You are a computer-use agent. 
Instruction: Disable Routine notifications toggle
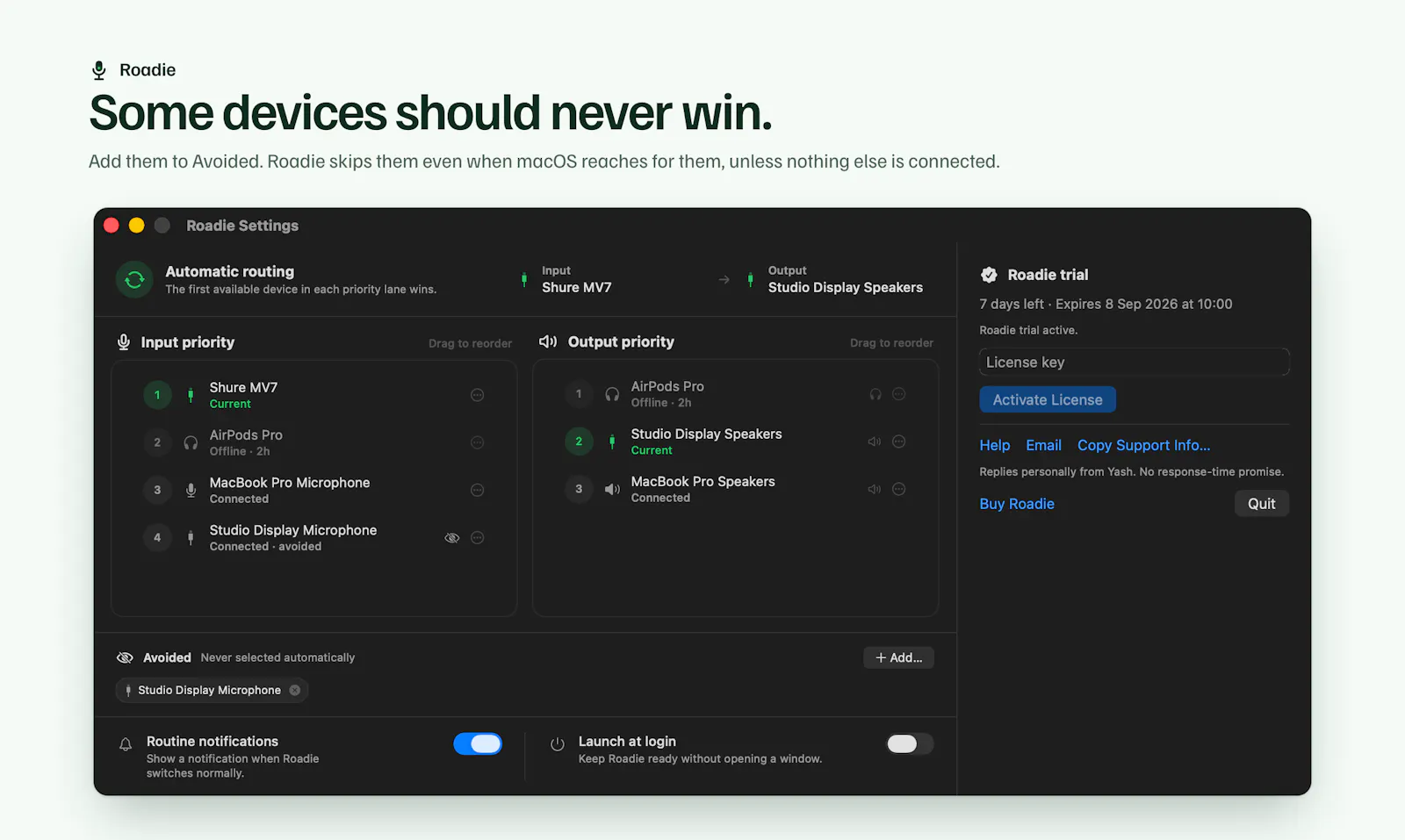(478, 744)
